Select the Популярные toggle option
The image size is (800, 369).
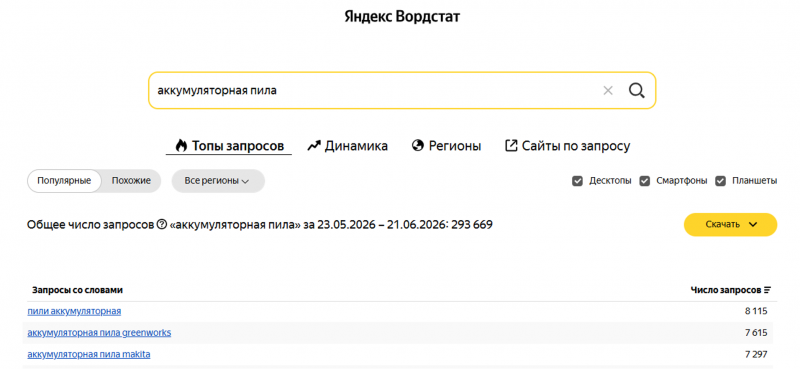[64, 181]
